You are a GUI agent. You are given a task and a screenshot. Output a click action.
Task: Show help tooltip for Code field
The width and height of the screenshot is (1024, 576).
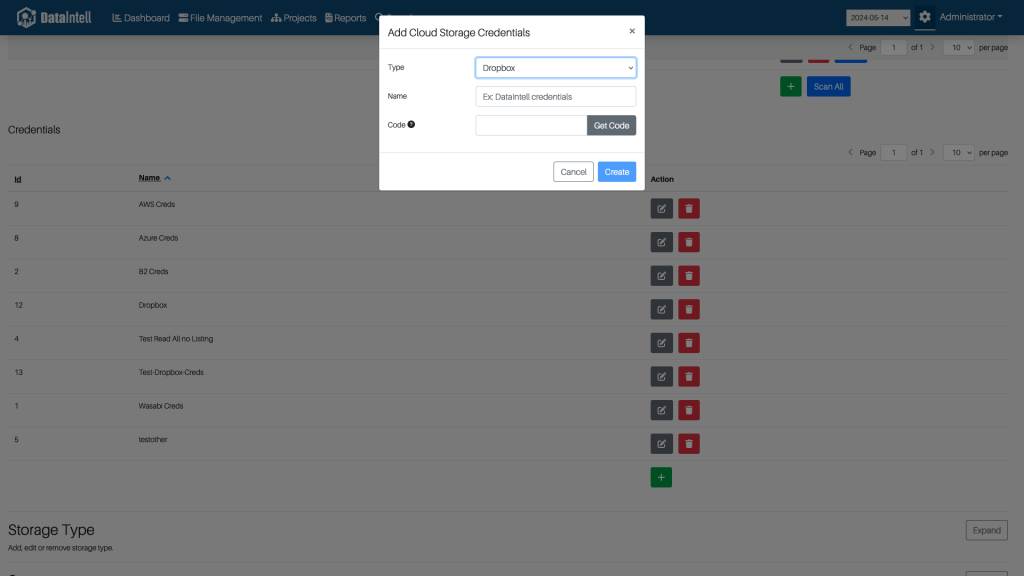click(411, 124)
